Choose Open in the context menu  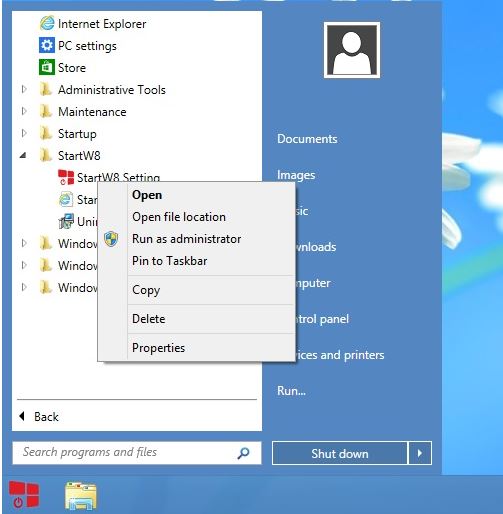pos(211,195)
